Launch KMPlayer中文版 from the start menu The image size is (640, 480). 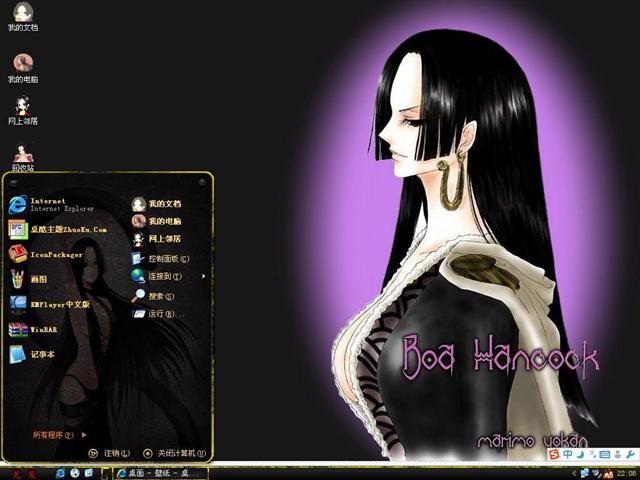(x=49, y=304)
